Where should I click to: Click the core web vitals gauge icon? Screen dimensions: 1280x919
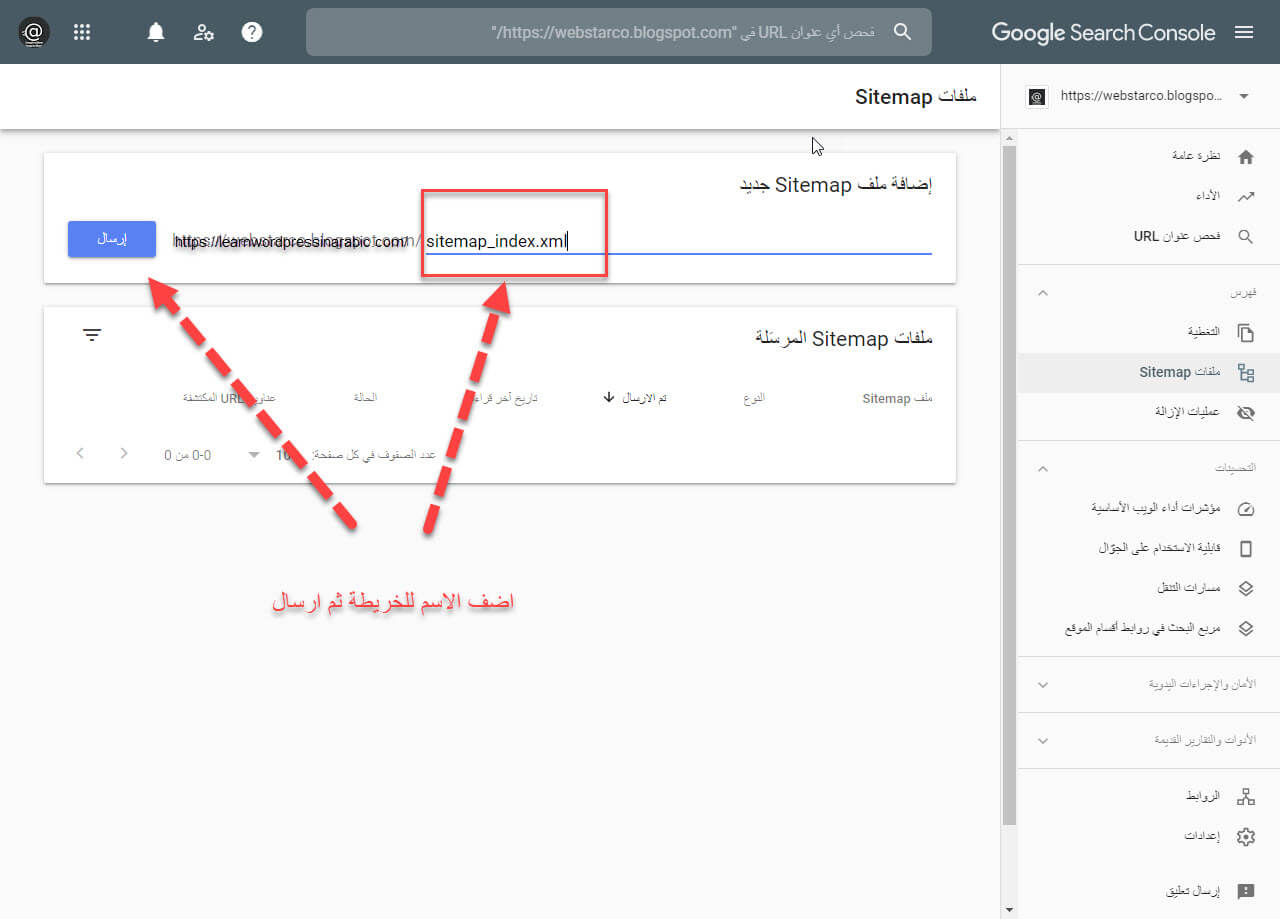pos(1245,509)
